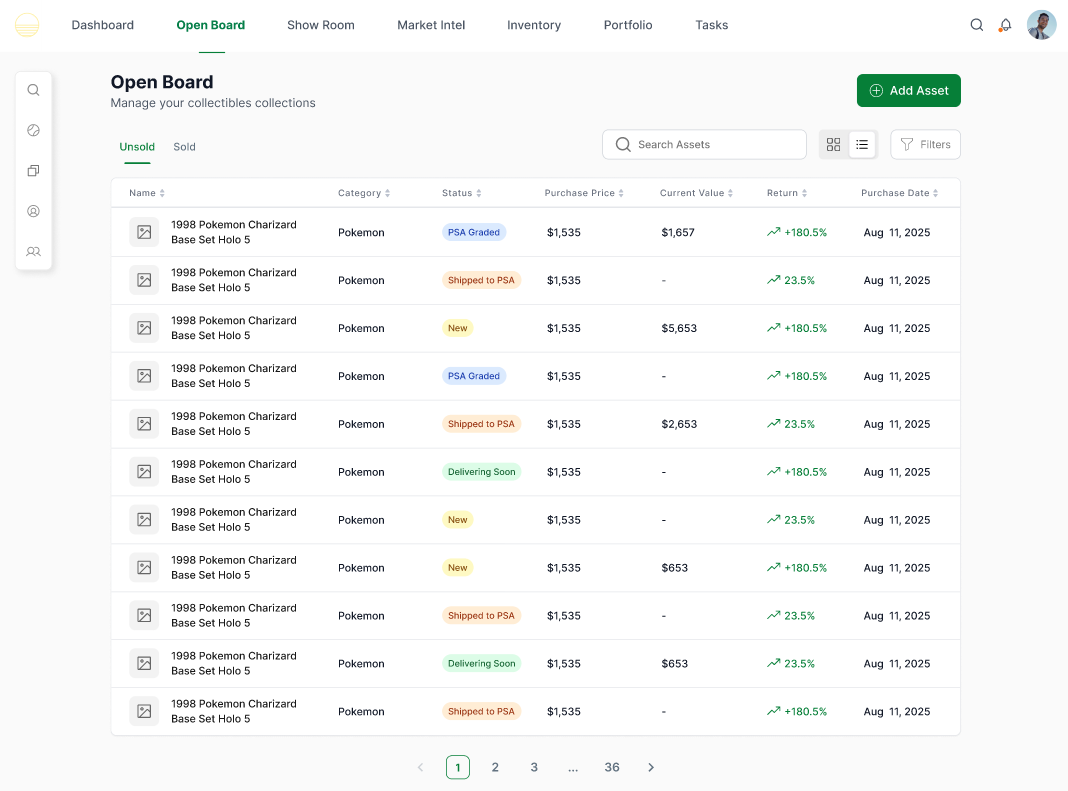This screenshot has height=791, width=1068.
Task: Go to page 2
Action: tap(495, 767)
